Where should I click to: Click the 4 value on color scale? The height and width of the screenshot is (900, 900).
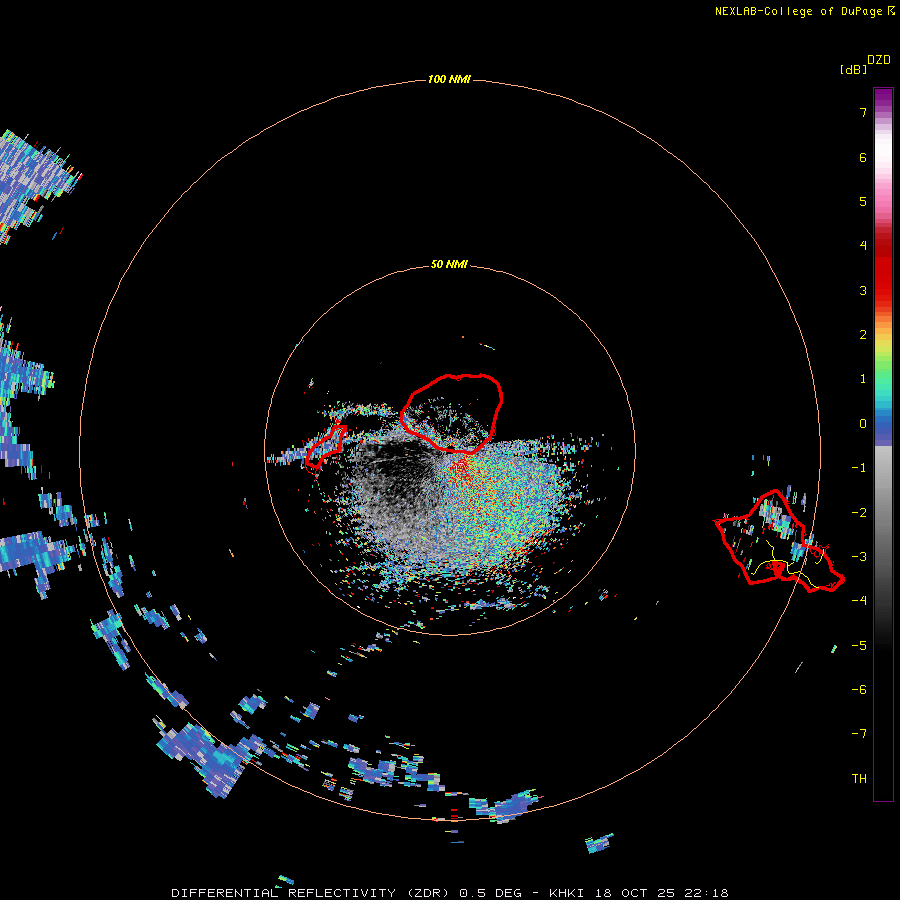click(863, 246)
